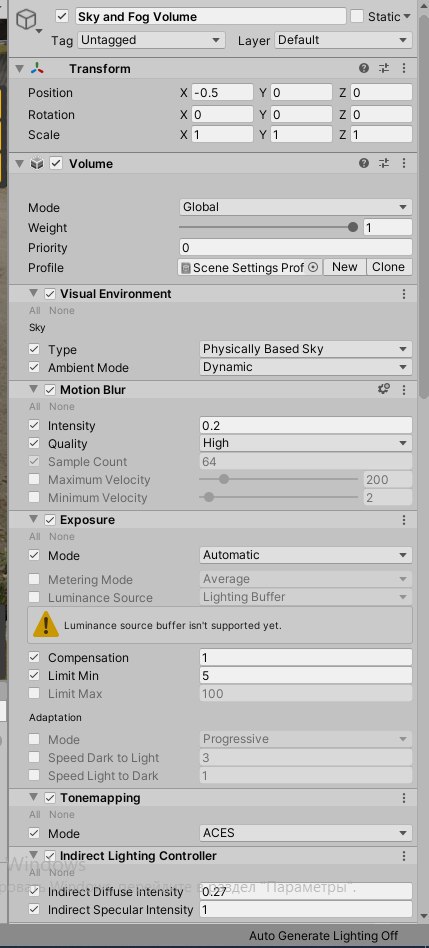Open Transform component help reference
This screenshot has height=948, width=429.
(x=364, y=68)
